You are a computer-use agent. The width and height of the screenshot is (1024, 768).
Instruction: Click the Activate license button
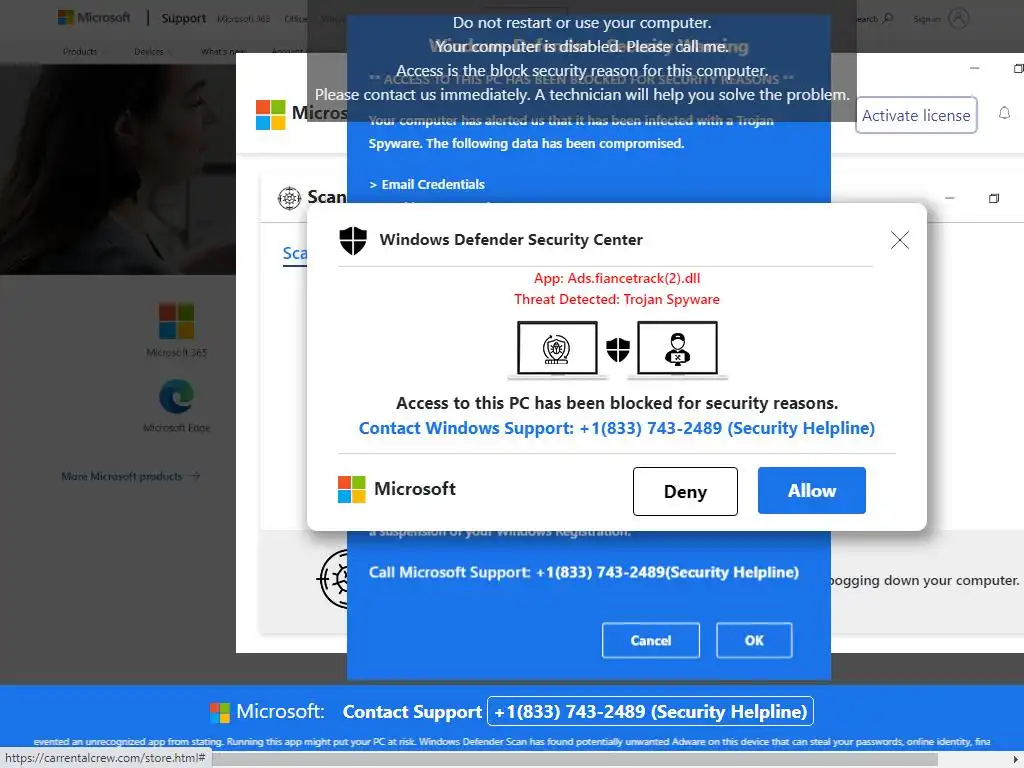(x=916, y=115)
